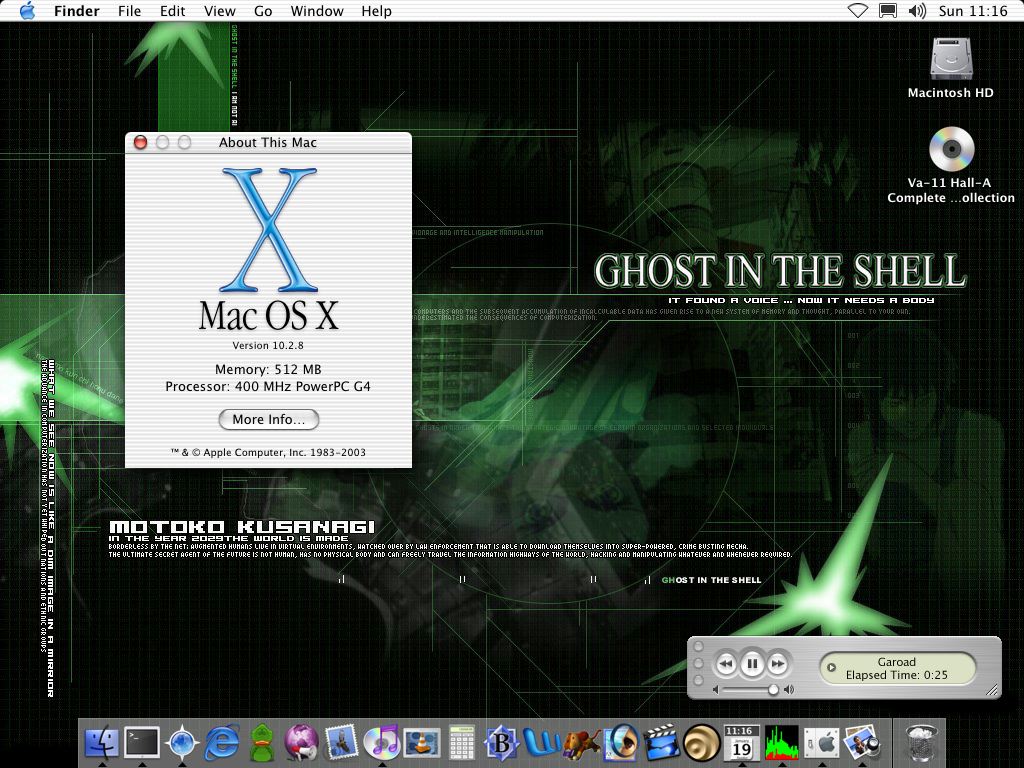The width and height of the screenshot is (1024, 768).
Task: Open the CPU activity monitor icon
Action: tap(782, 742)
